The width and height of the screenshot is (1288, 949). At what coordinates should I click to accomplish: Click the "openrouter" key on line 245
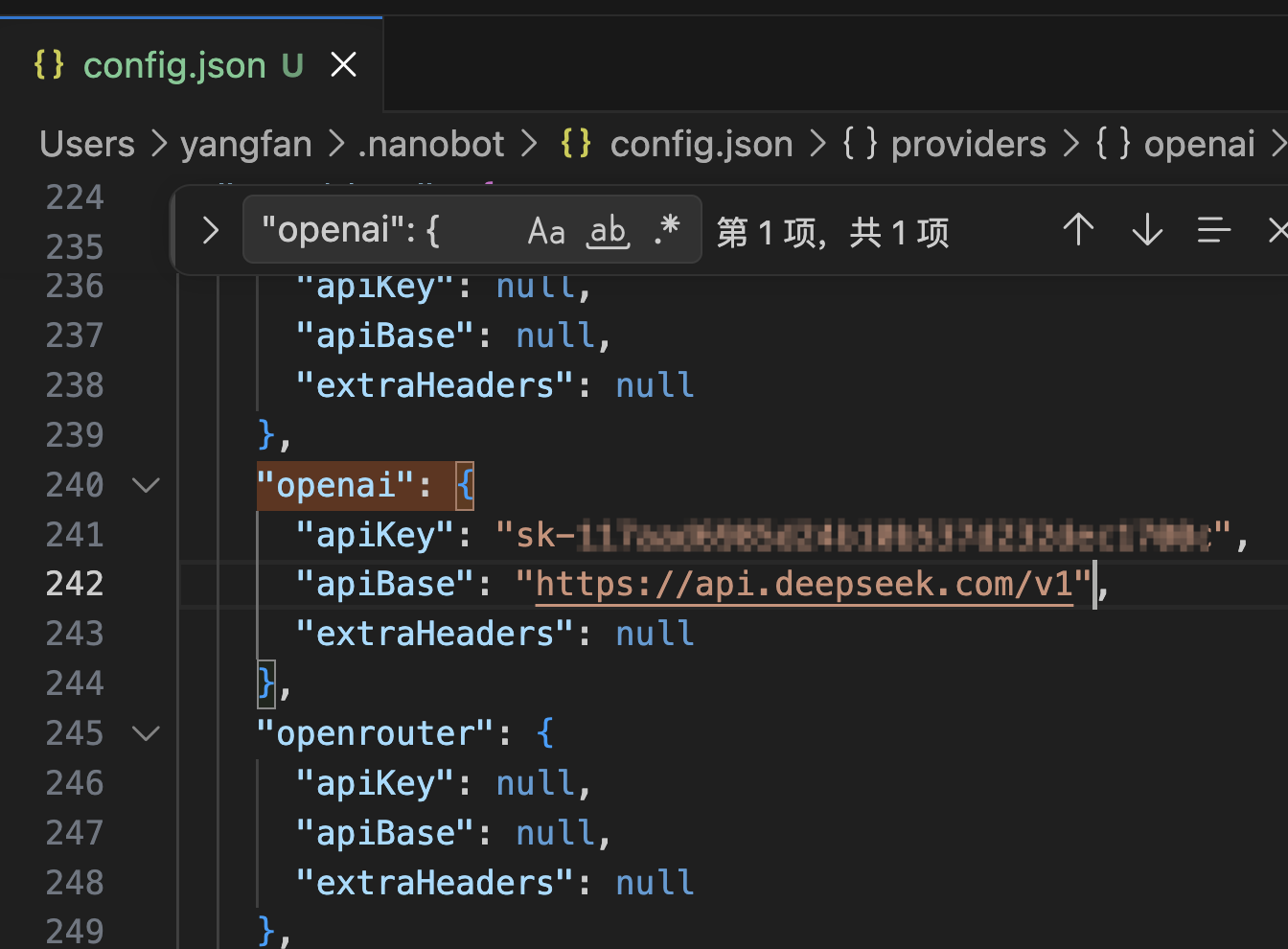click(x=376, y=734)
